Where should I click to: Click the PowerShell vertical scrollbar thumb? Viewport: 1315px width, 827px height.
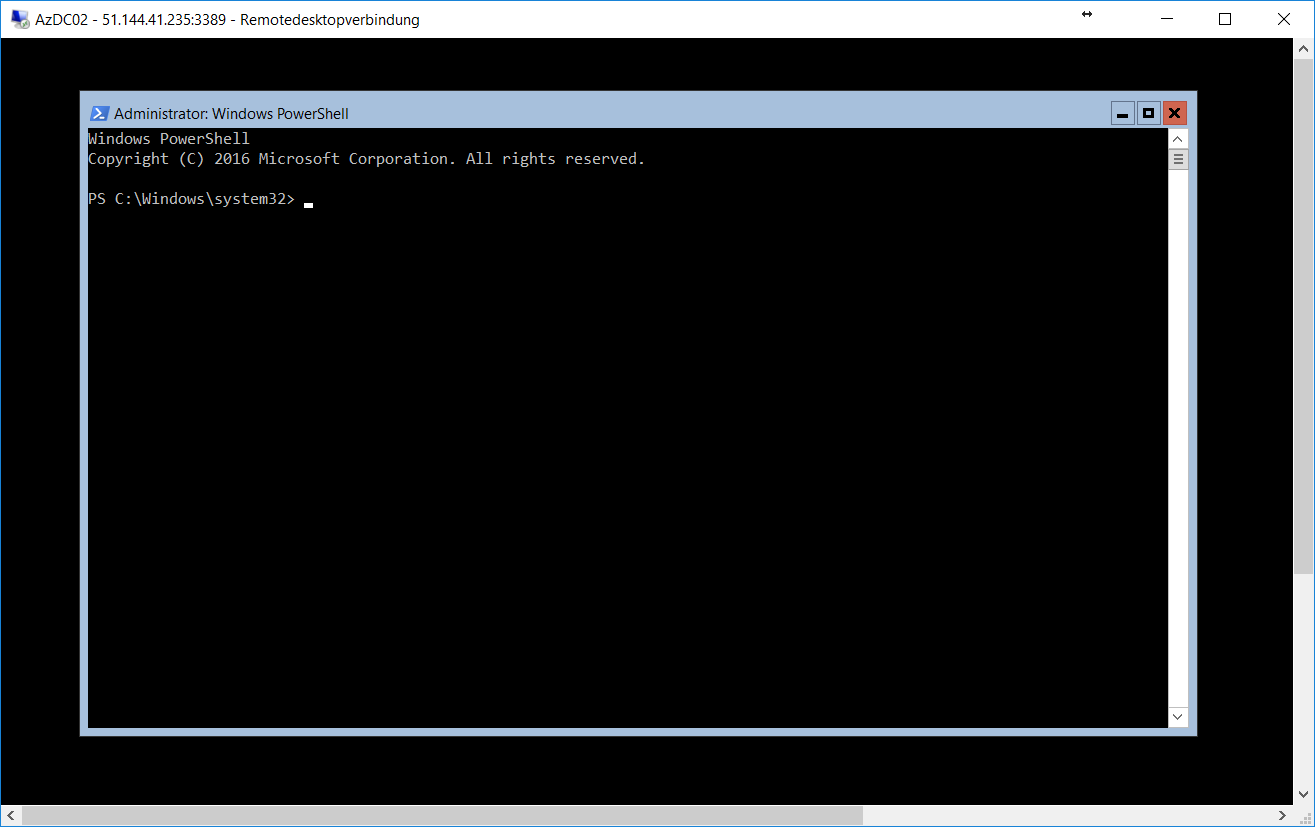[1178, 159]
